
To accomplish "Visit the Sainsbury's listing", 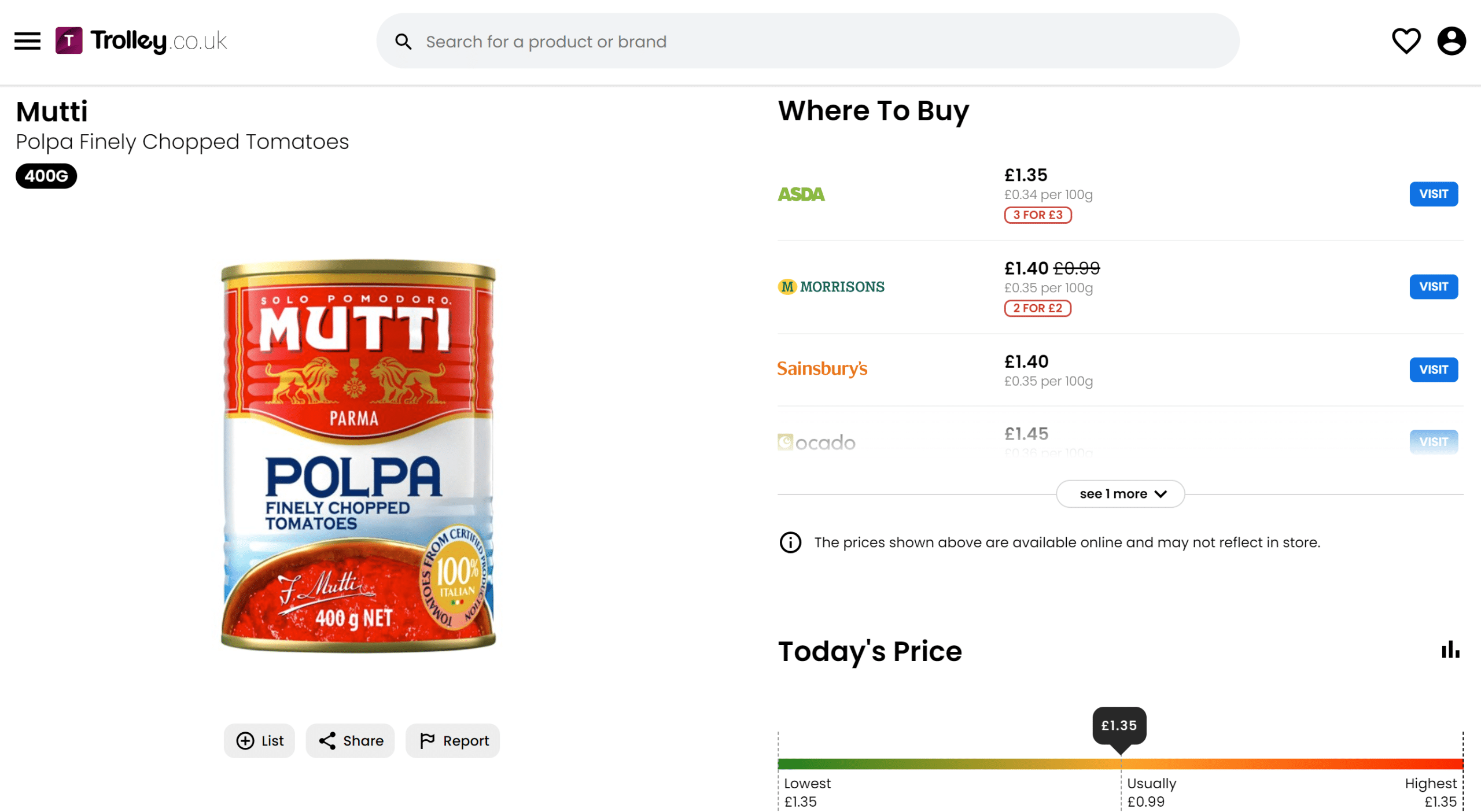I will tap(1434, 370).
